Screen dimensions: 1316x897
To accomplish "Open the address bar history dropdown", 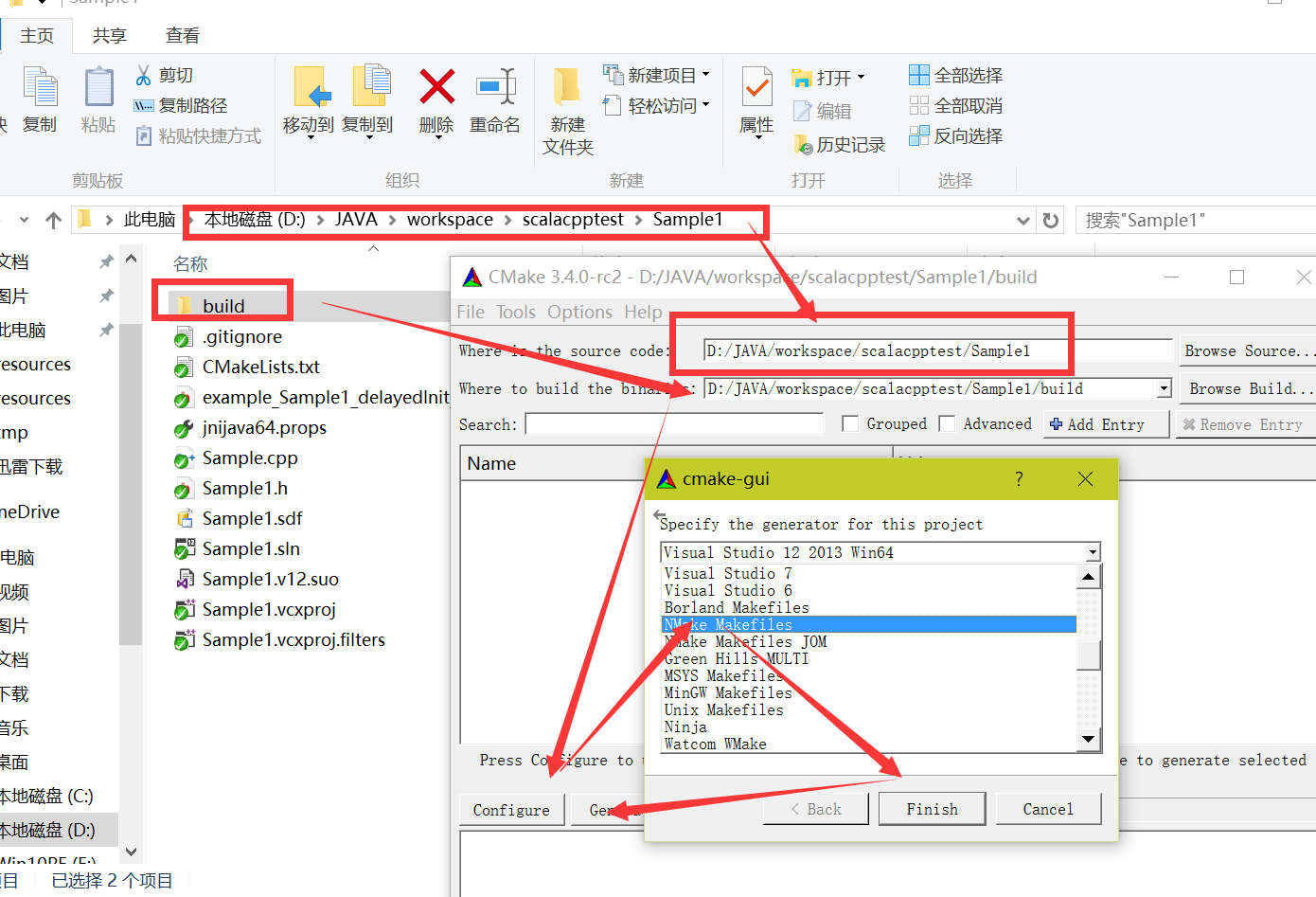I will tap(1023, 220).
